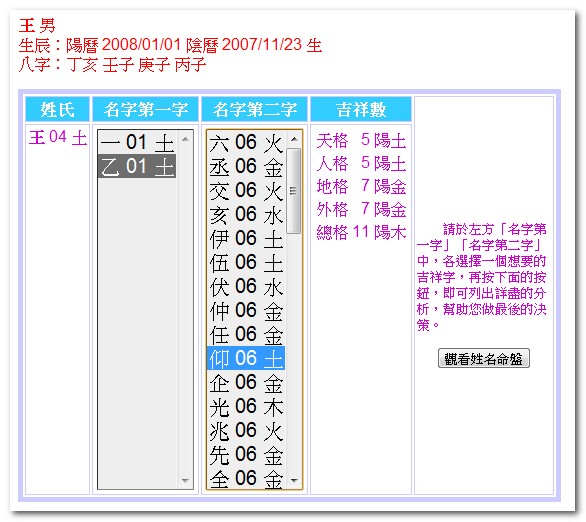The width and height of the screenshot is (586, 522).
Task: Click the surname entry 王 04 土
Action: pyautogui.click(x=58, y=137)
